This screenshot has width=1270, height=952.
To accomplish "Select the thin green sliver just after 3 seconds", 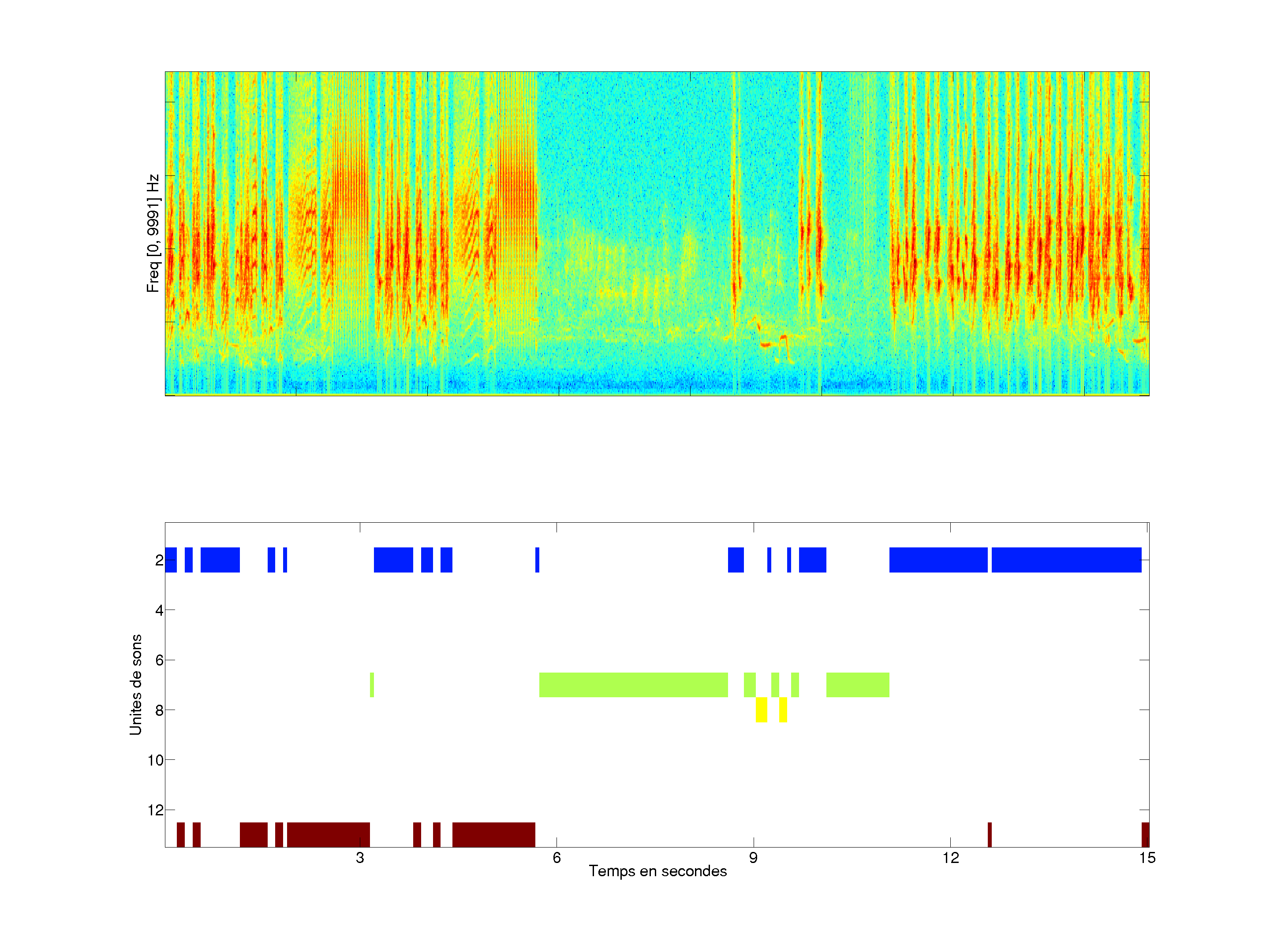I will 372,684.
